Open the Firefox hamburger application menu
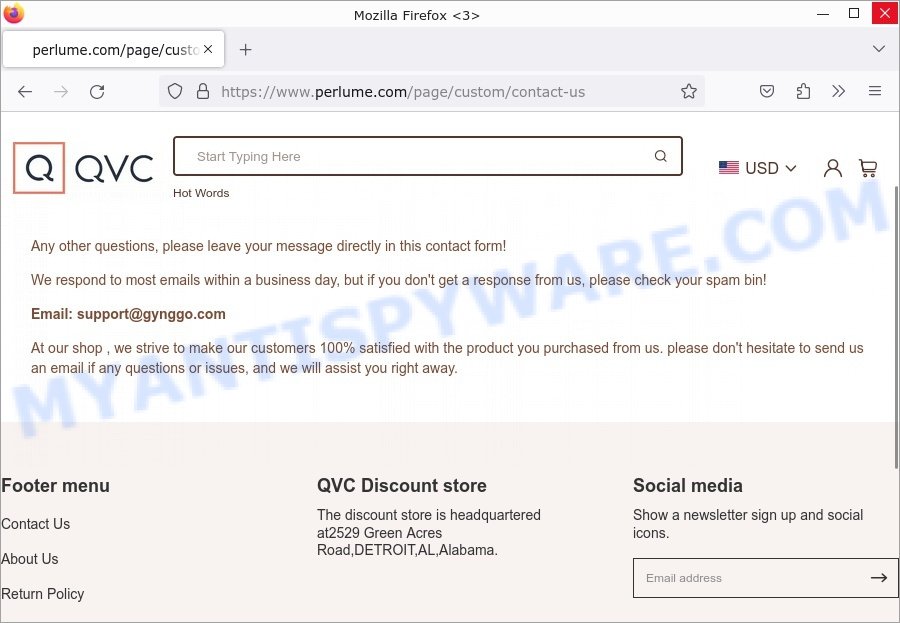The width and height of the screenshot is (900, 623). [x=875, y=91]
